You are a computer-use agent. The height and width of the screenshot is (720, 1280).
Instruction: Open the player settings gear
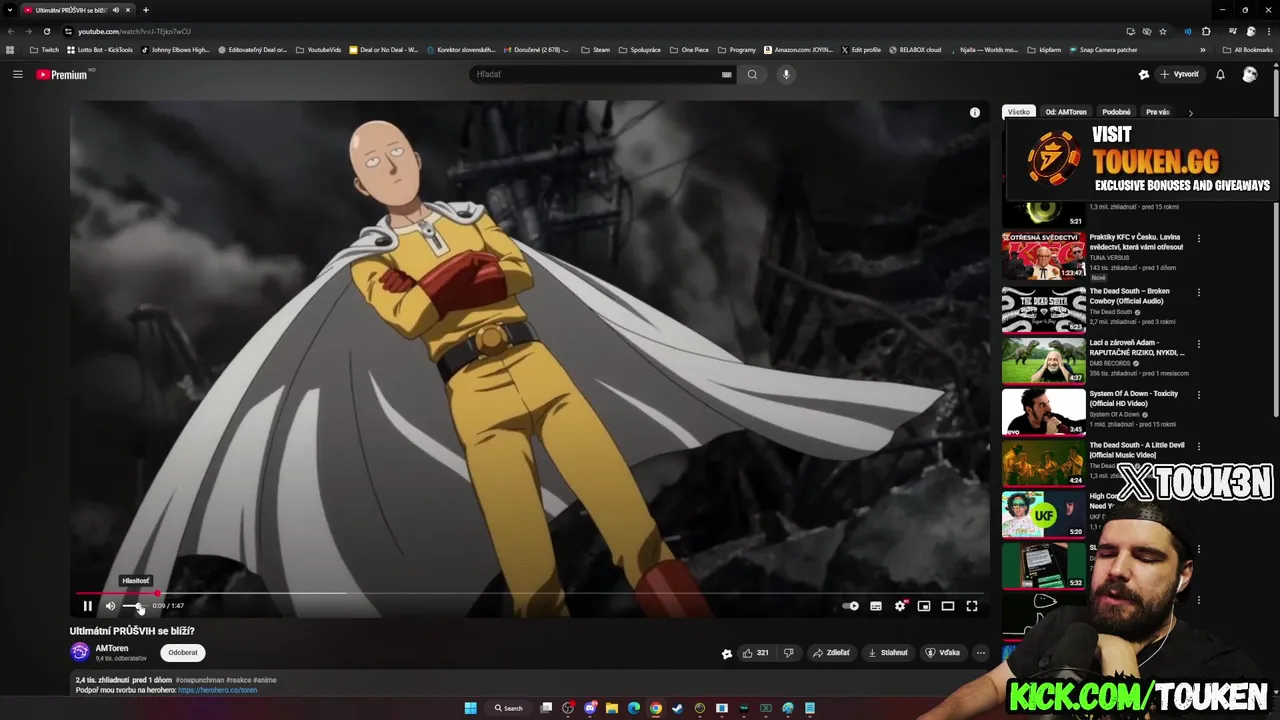[x=900, y=606]
